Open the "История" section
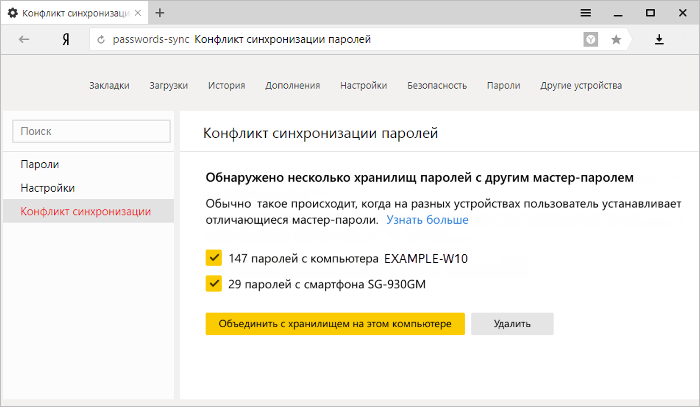The width and height of the screenshot is (700, 407). [226, 85]
